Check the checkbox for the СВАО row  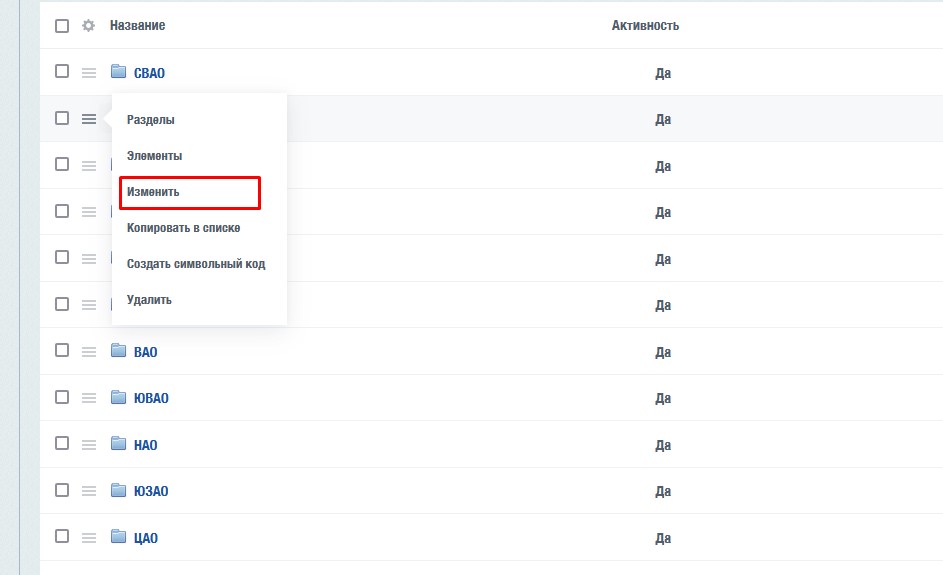point(62,72)
